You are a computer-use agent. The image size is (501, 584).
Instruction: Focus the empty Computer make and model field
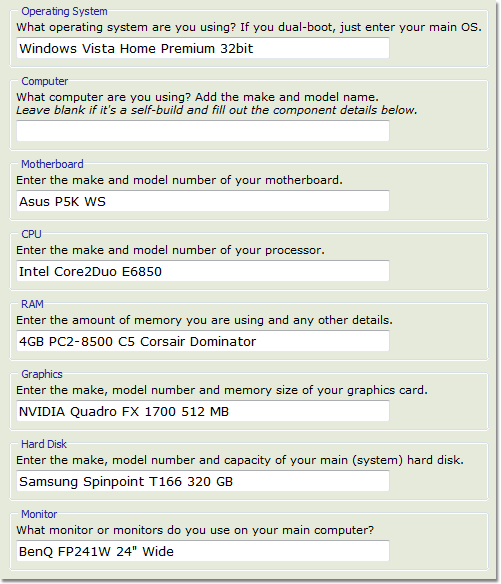pos(203,131)
